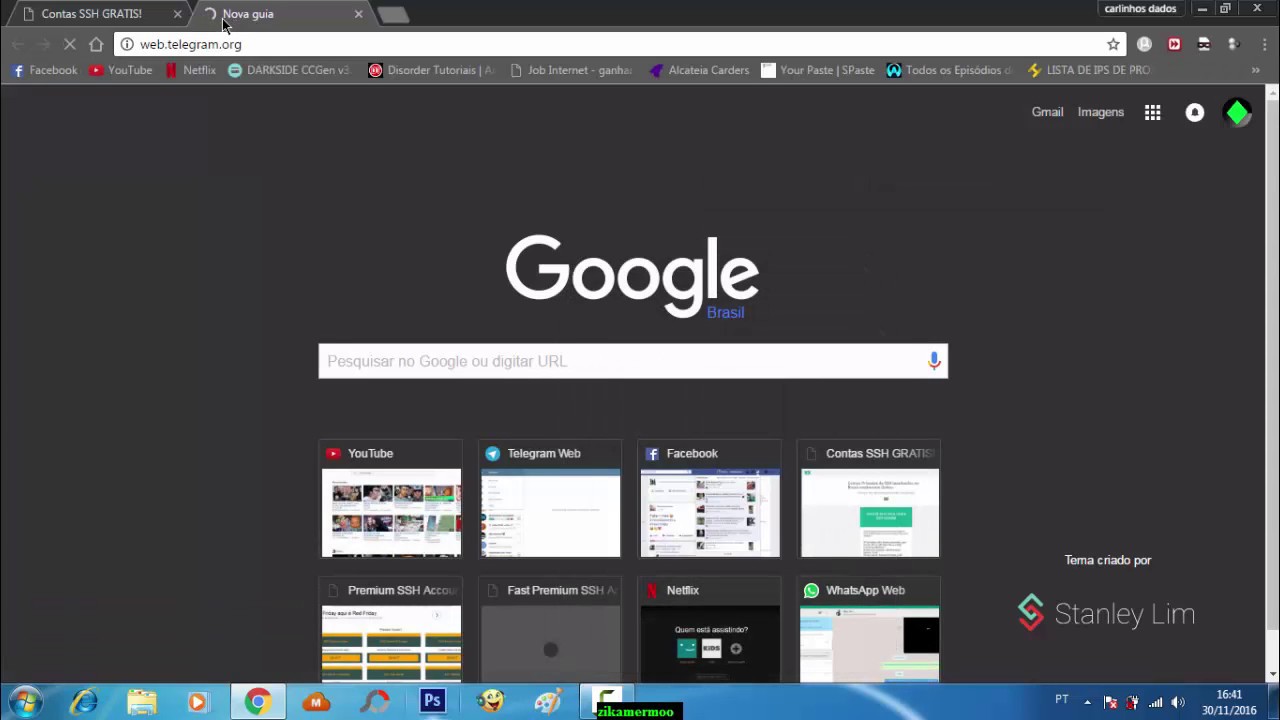Close the Contas SSH GRATIS tab
Screen dimensions: 1280x720
point(178,14)
